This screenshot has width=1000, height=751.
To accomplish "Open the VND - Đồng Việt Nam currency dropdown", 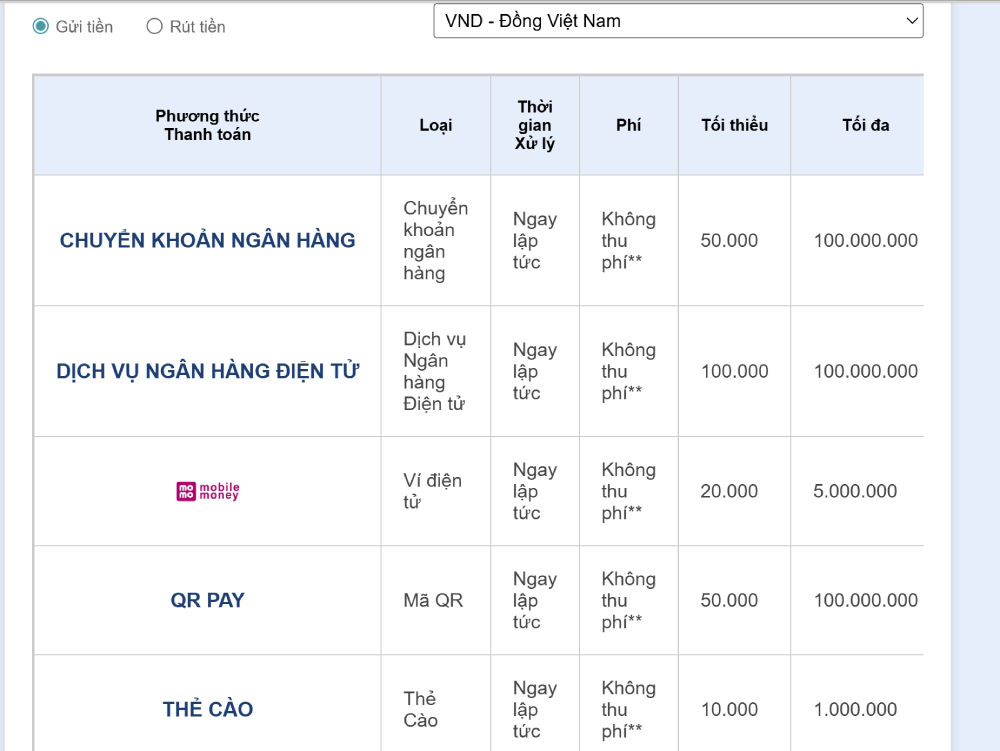I will pos(677,21).
